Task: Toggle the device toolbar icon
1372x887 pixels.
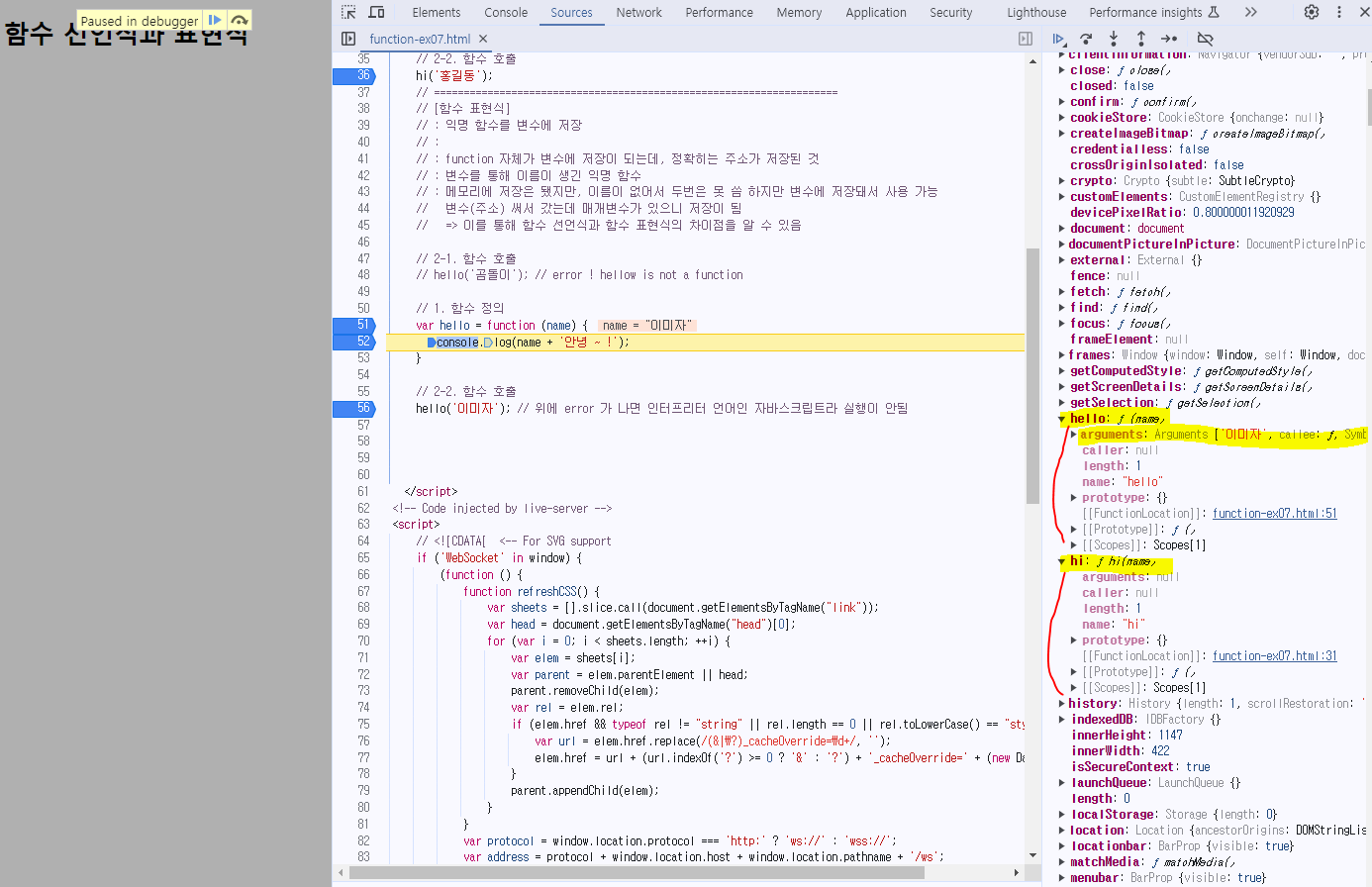Action: tap(376, 12)
